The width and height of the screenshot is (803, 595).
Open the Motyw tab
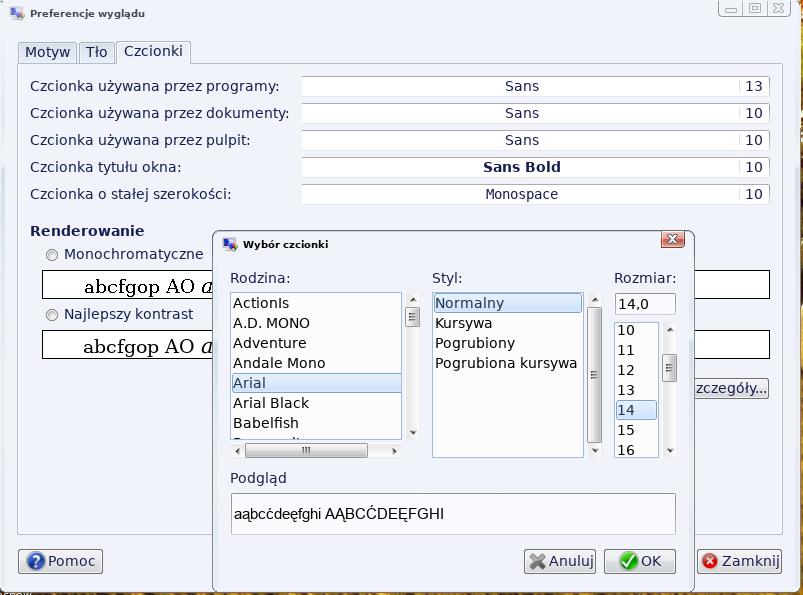[47, 52]
